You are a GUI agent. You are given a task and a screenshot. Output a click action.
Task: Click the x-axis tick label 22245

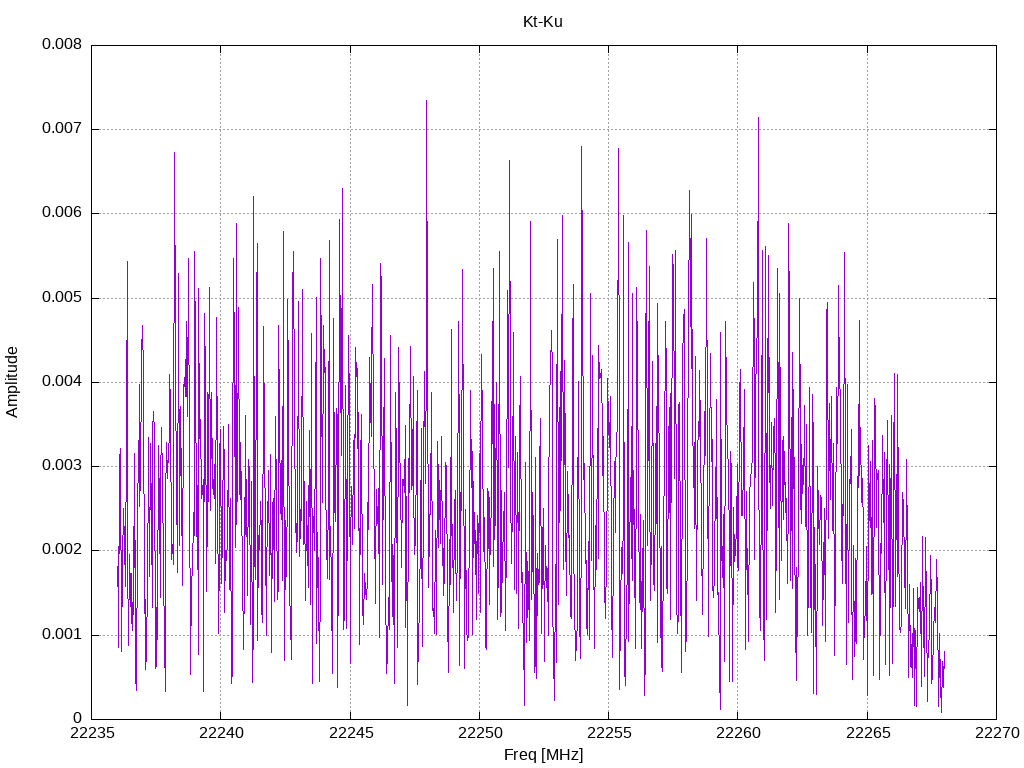[x=351, y=733]
